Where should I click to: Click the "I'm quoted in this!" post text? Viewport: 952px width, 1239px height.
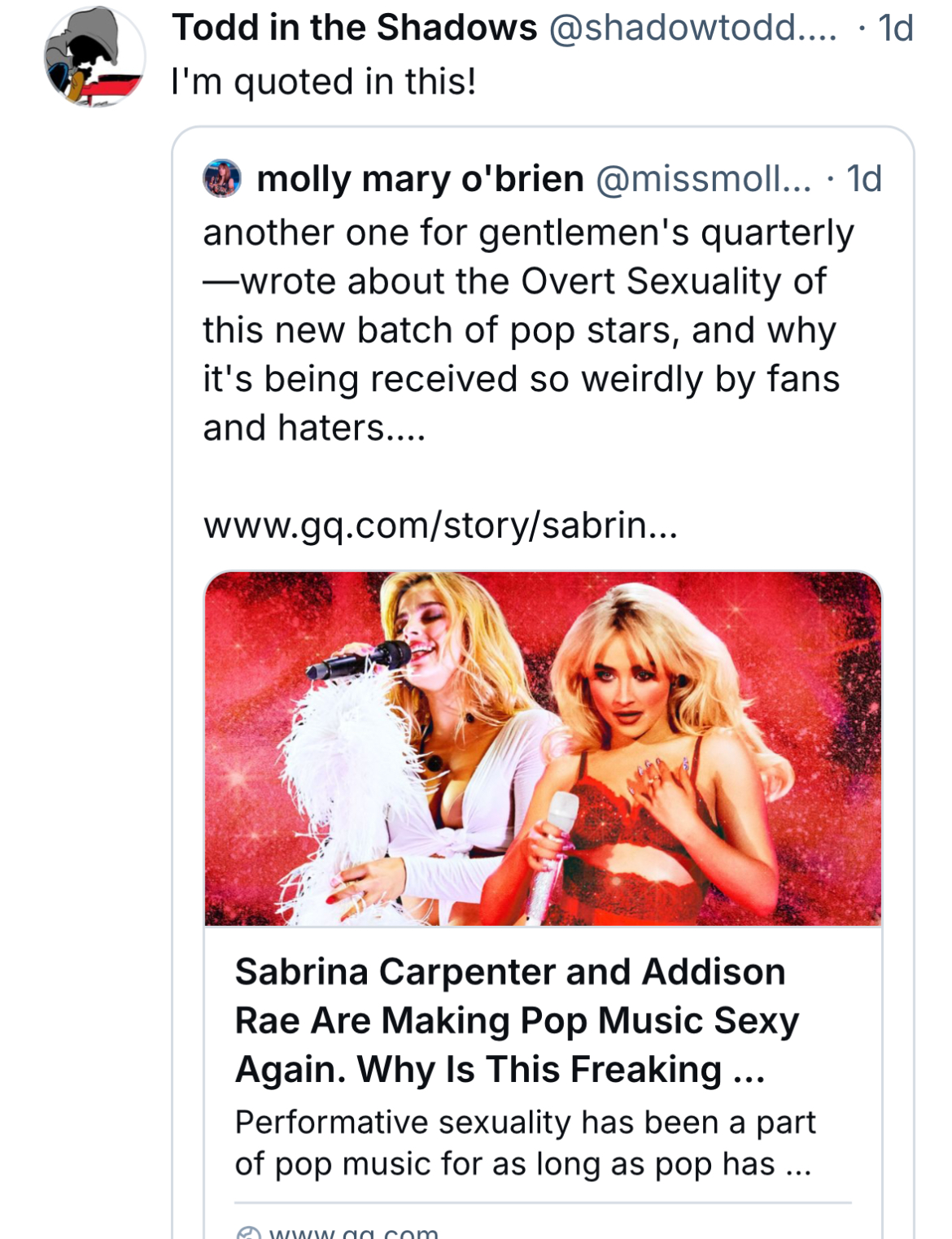click(x=324, y=82)
